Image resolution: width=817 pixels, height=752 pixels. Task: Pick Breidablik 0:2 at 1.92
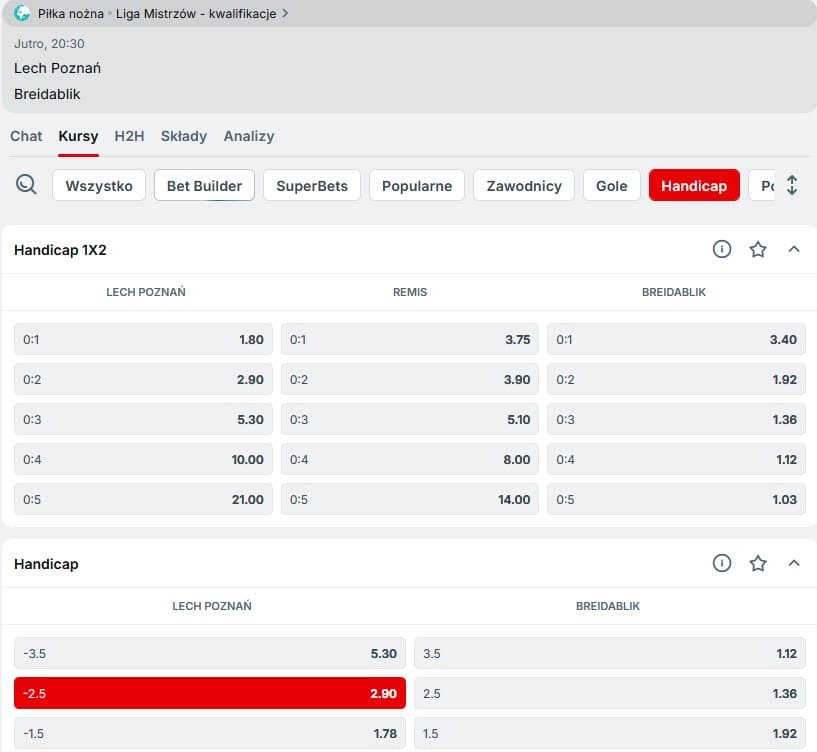[676, 379]
